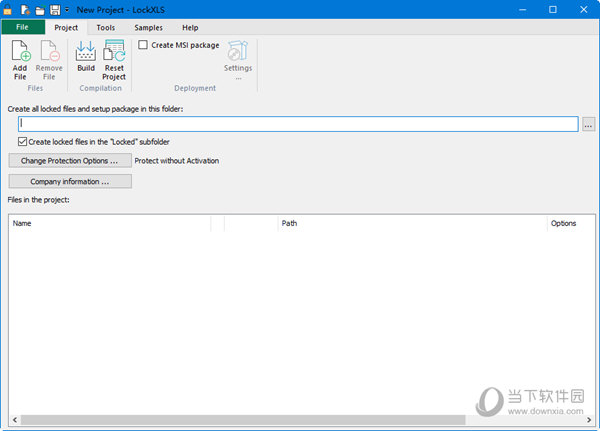Click Change Protection Options button
Viewport: 600px width, 431px height.
70,161
